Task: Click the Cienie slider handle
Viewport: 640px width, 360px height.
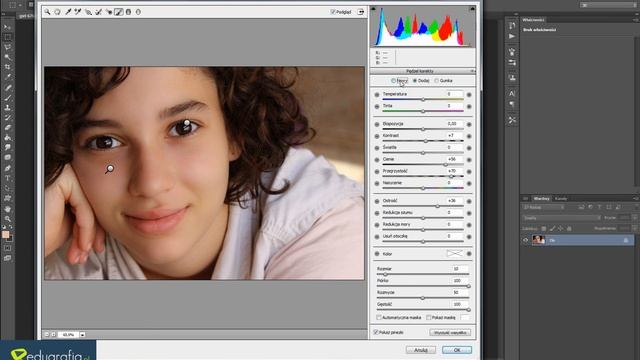Action: [x=445, y=164]
